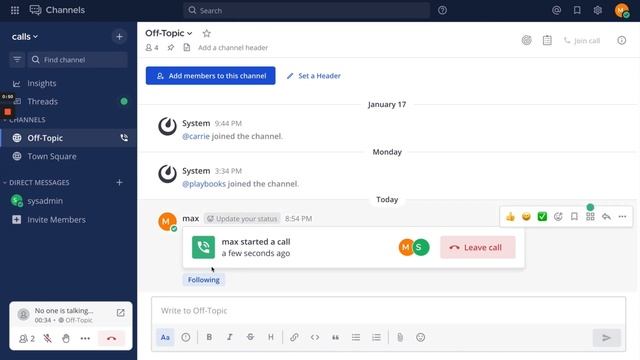Toggle the Aa formatting toolbar
Image resolution: width=640 pixels, height=360 pixels.
click(165, 337)
